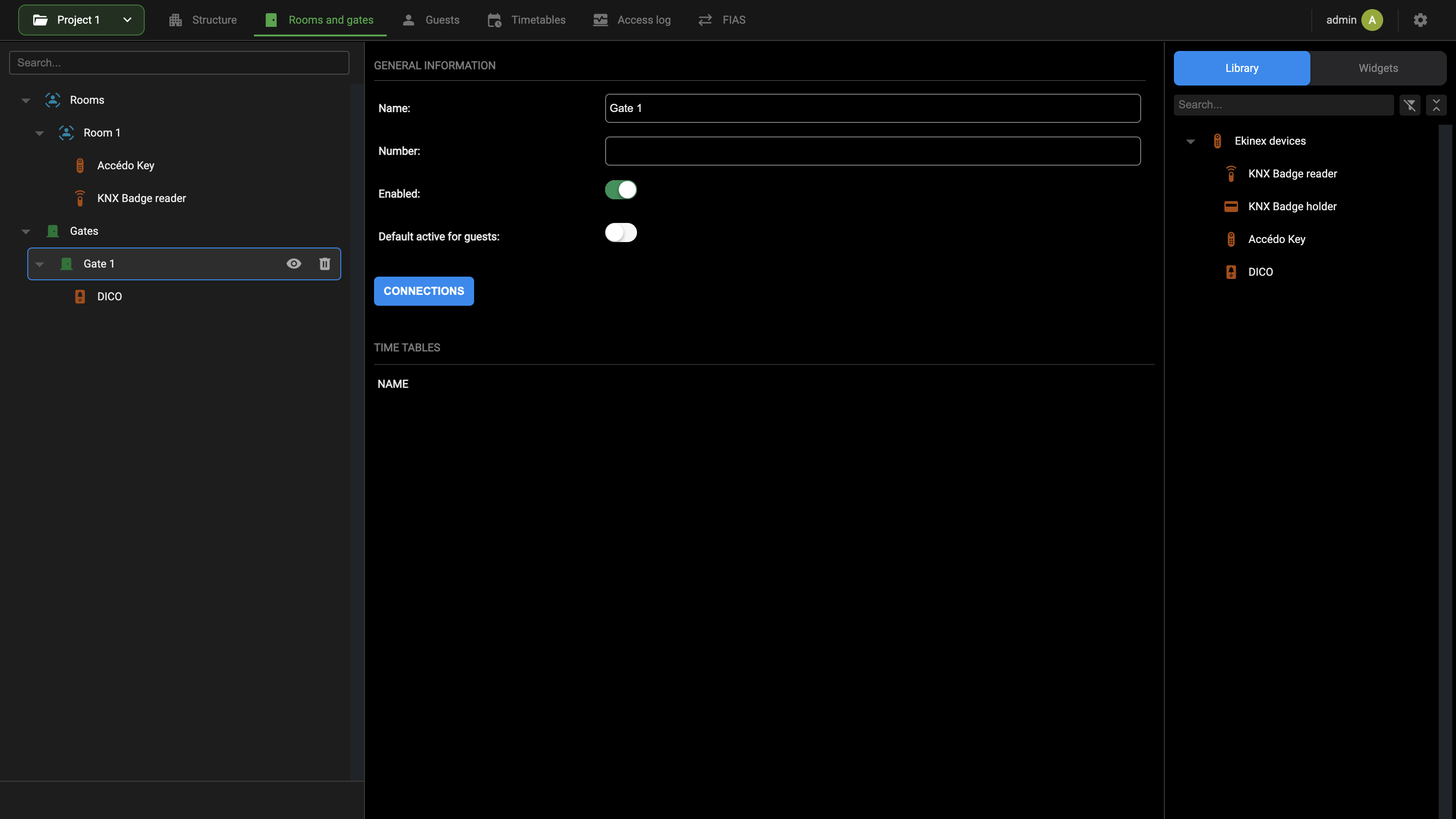Collapse the Gates tree node
This screenshot has height=819, width=1456.
click(25, 232)
